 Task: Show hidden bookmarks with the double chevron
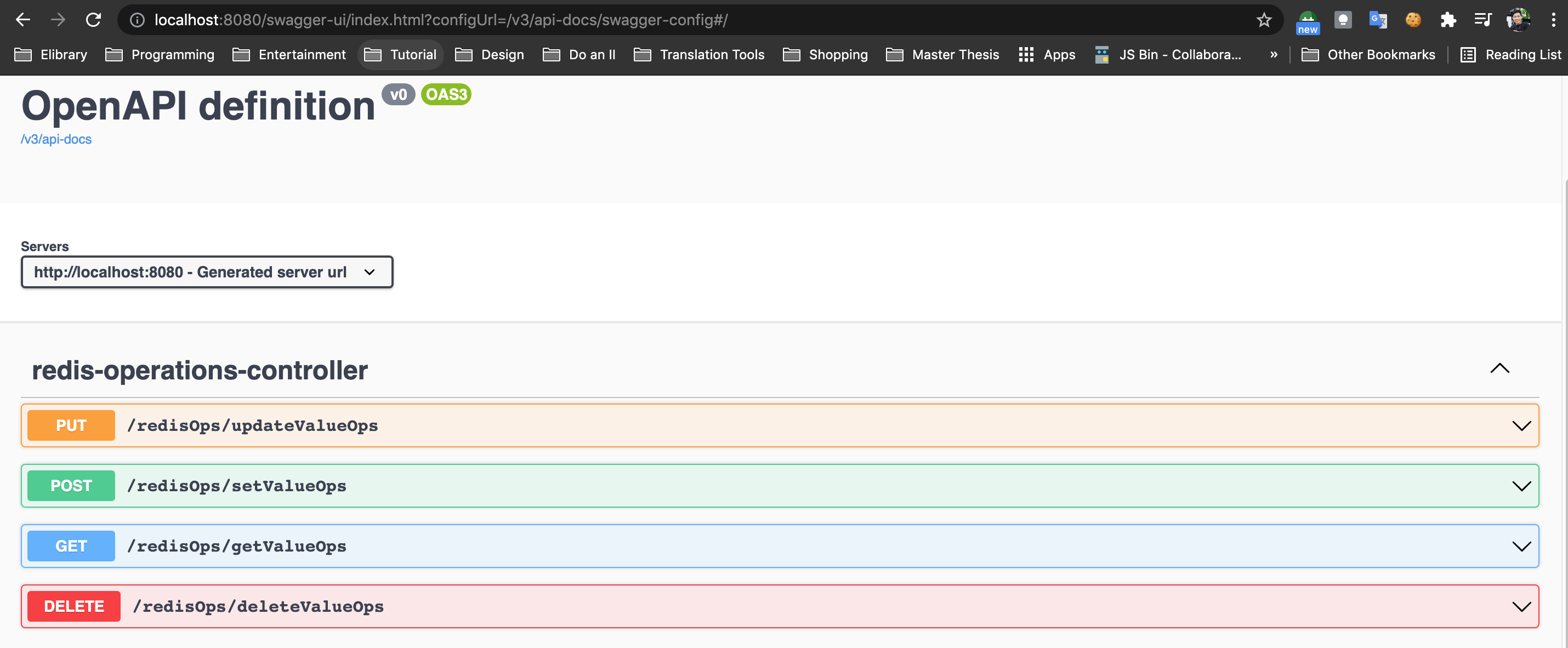pos(1274,55)
